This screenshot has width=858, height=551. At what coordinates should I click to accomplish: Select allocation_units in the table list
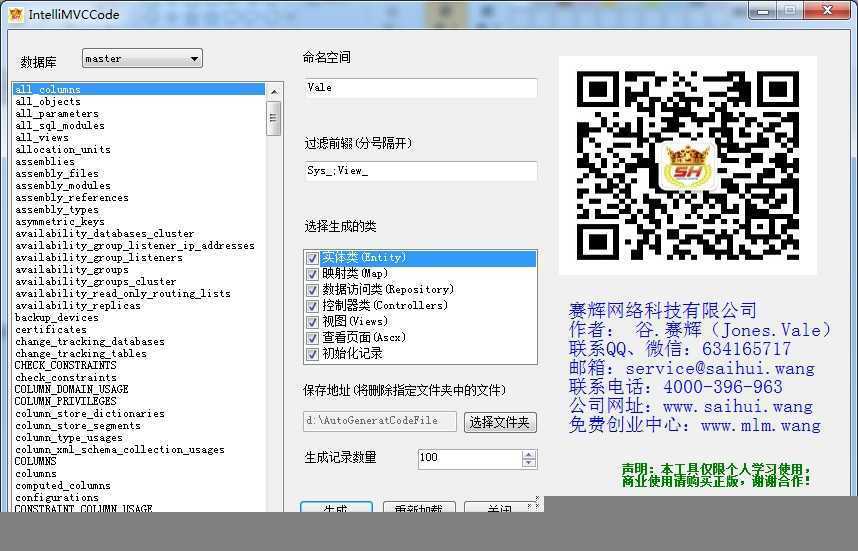point(139,149)
